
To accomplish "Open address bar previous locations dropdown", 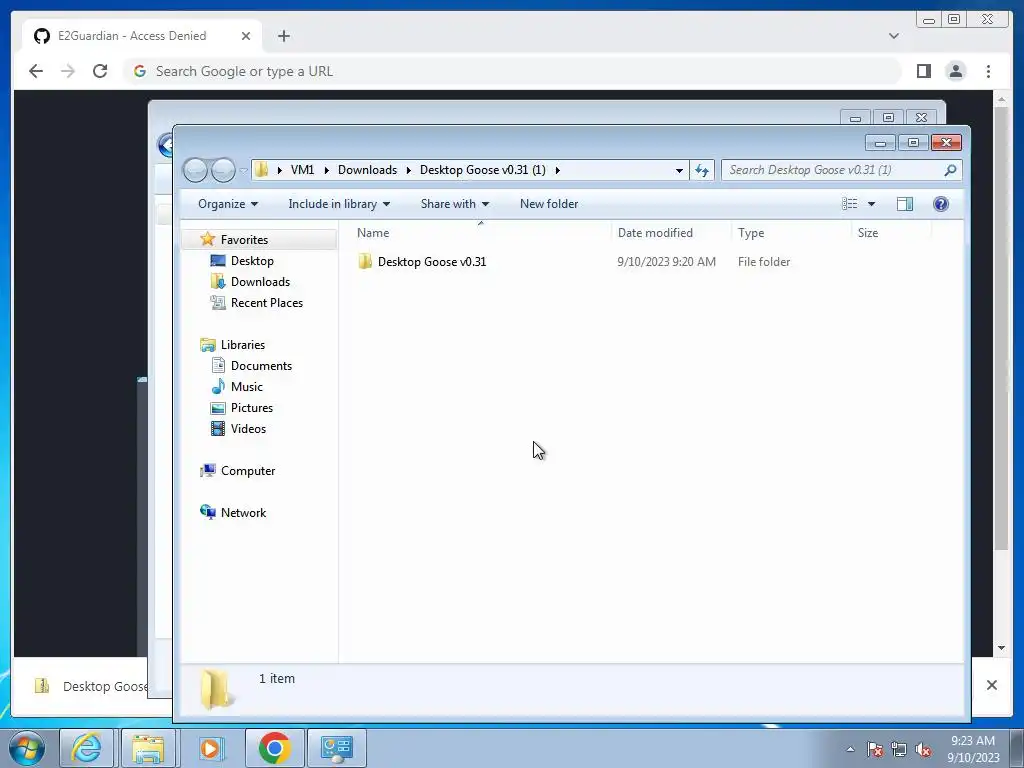I will point(679,170).
